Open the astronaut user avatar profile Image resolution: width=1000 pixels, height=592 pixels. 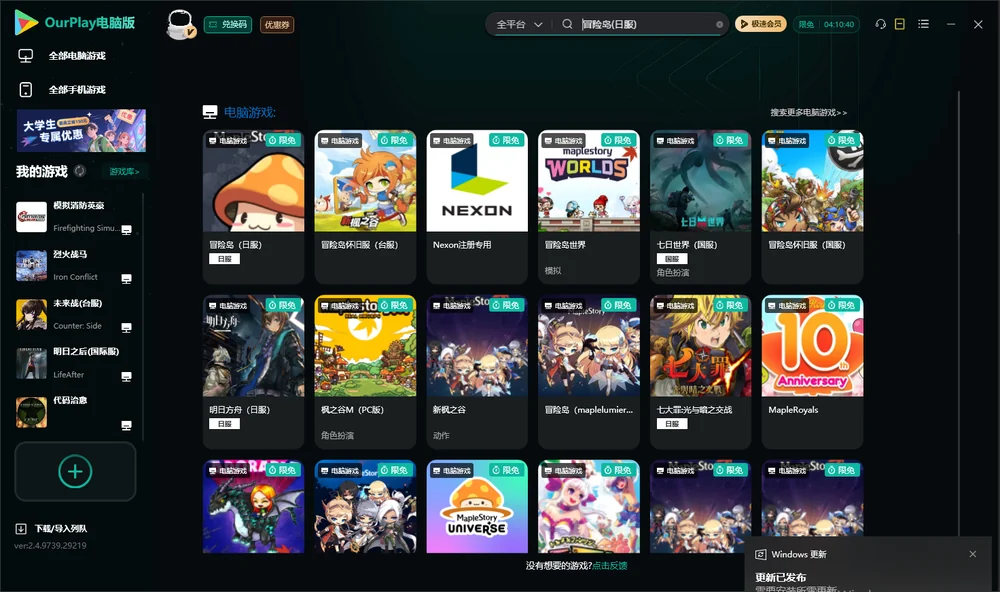click(180, 24)
